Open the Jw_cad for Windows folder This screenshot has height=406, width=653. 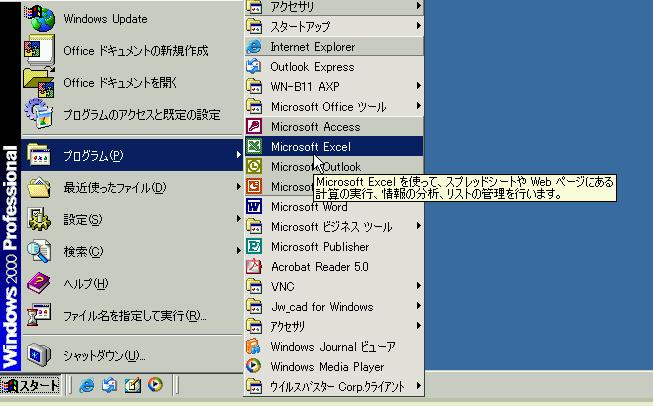pyautogui.click(x=334, y=306)
